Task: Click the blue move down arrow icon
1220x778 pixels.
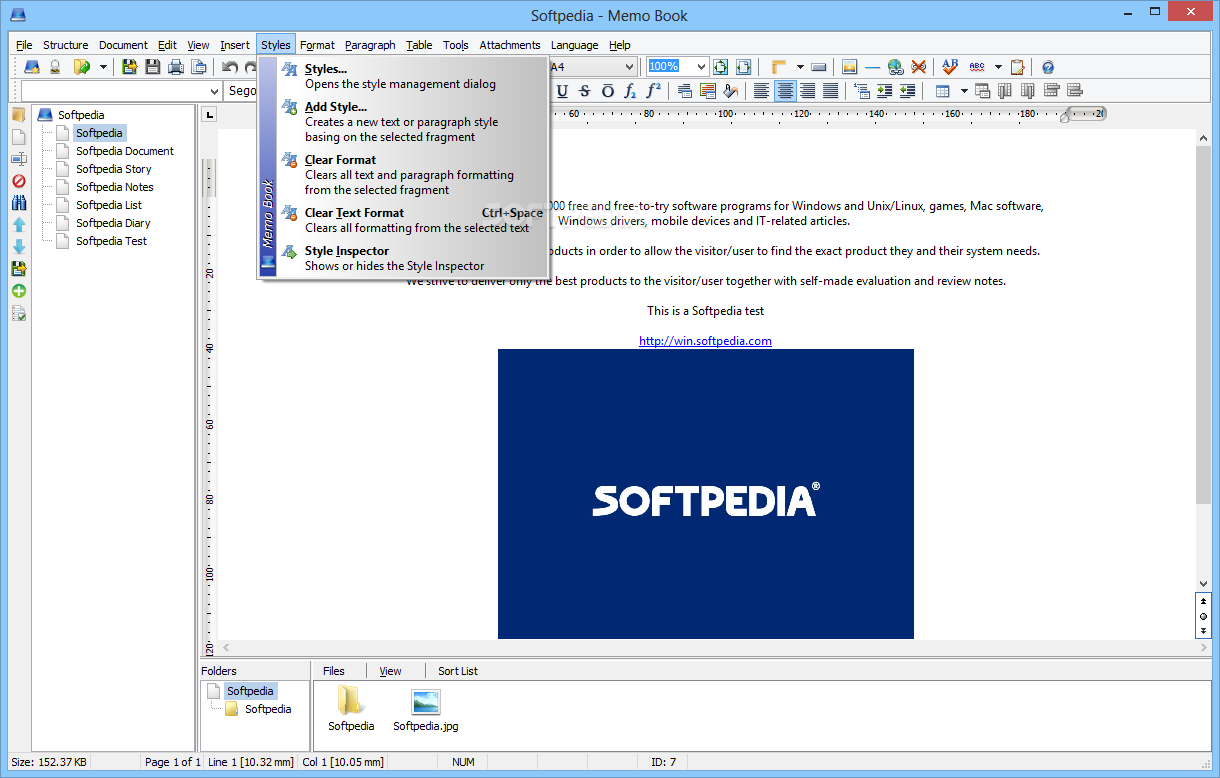Action: point(19,247)
